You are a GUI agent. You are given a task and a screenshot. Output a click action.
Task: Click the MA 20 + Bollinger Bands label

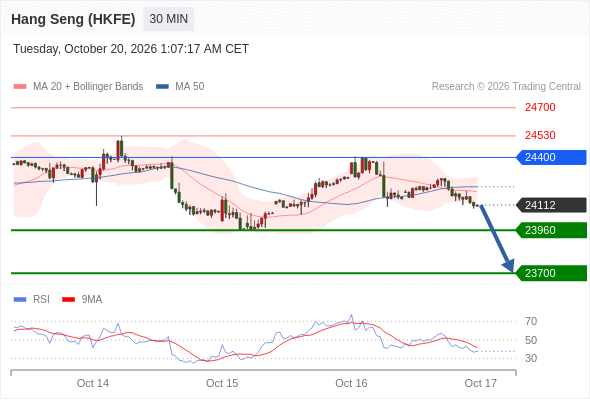[x=88, y=87]
